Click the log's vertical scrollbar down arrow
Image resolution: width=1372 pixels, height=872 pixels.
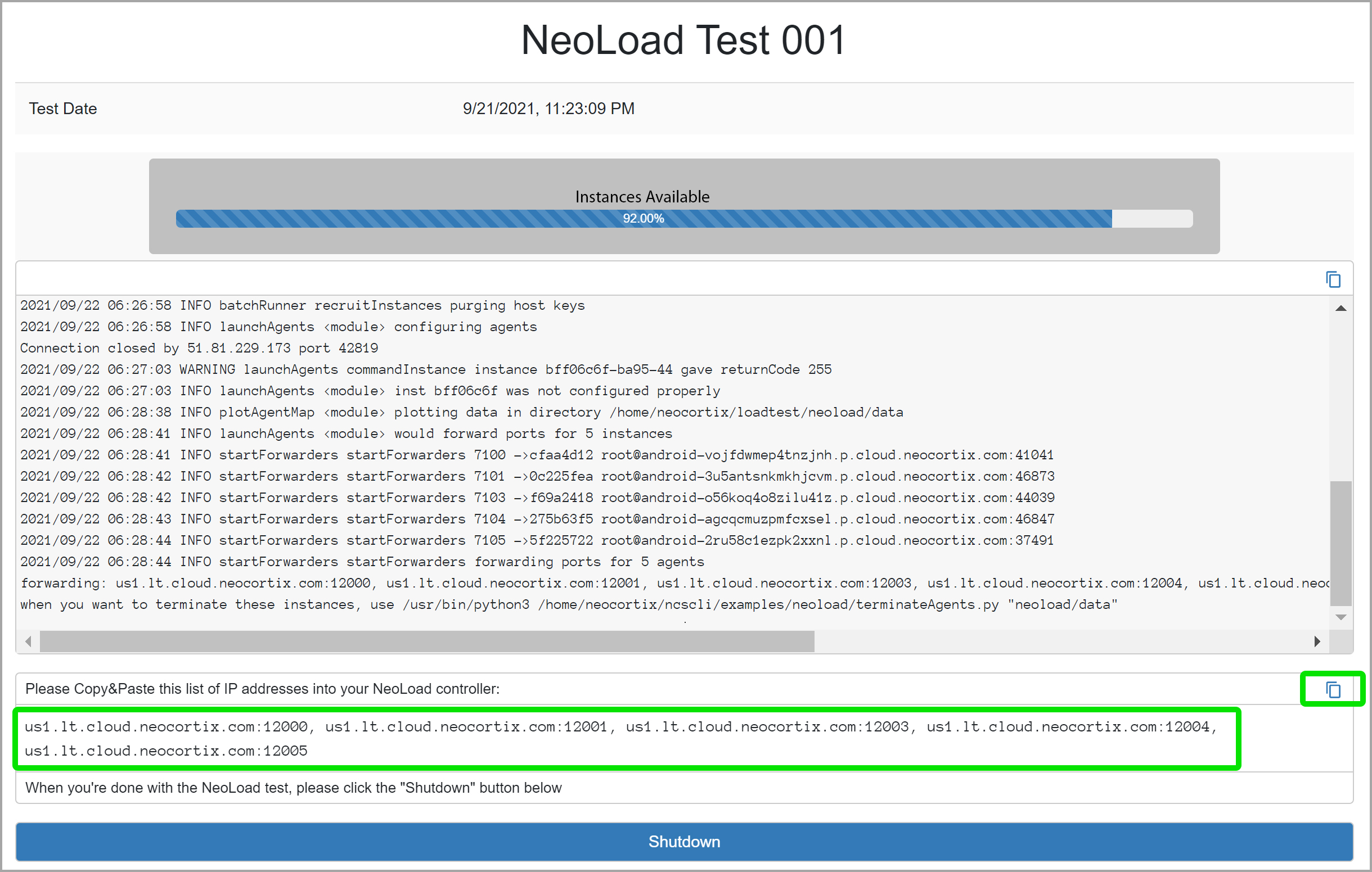pos(1340,617)
